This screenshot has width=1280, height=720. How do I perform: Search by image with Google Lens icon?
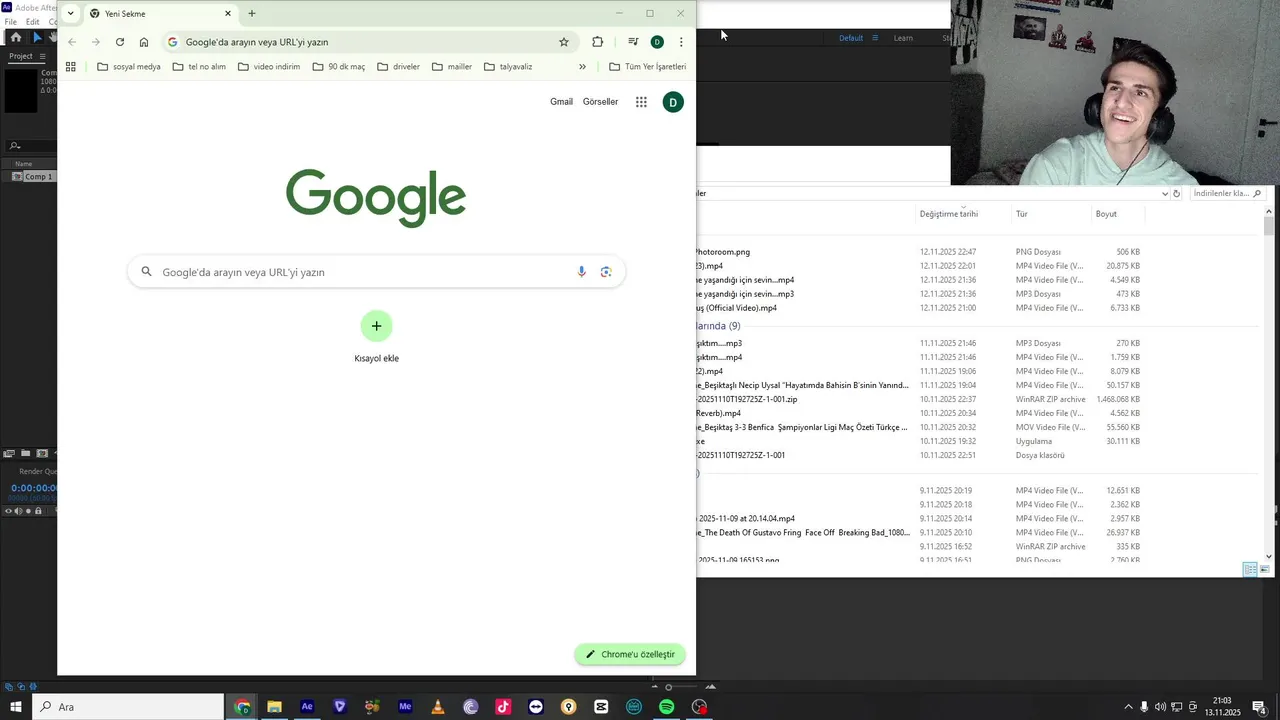click(x=606, y=272)
